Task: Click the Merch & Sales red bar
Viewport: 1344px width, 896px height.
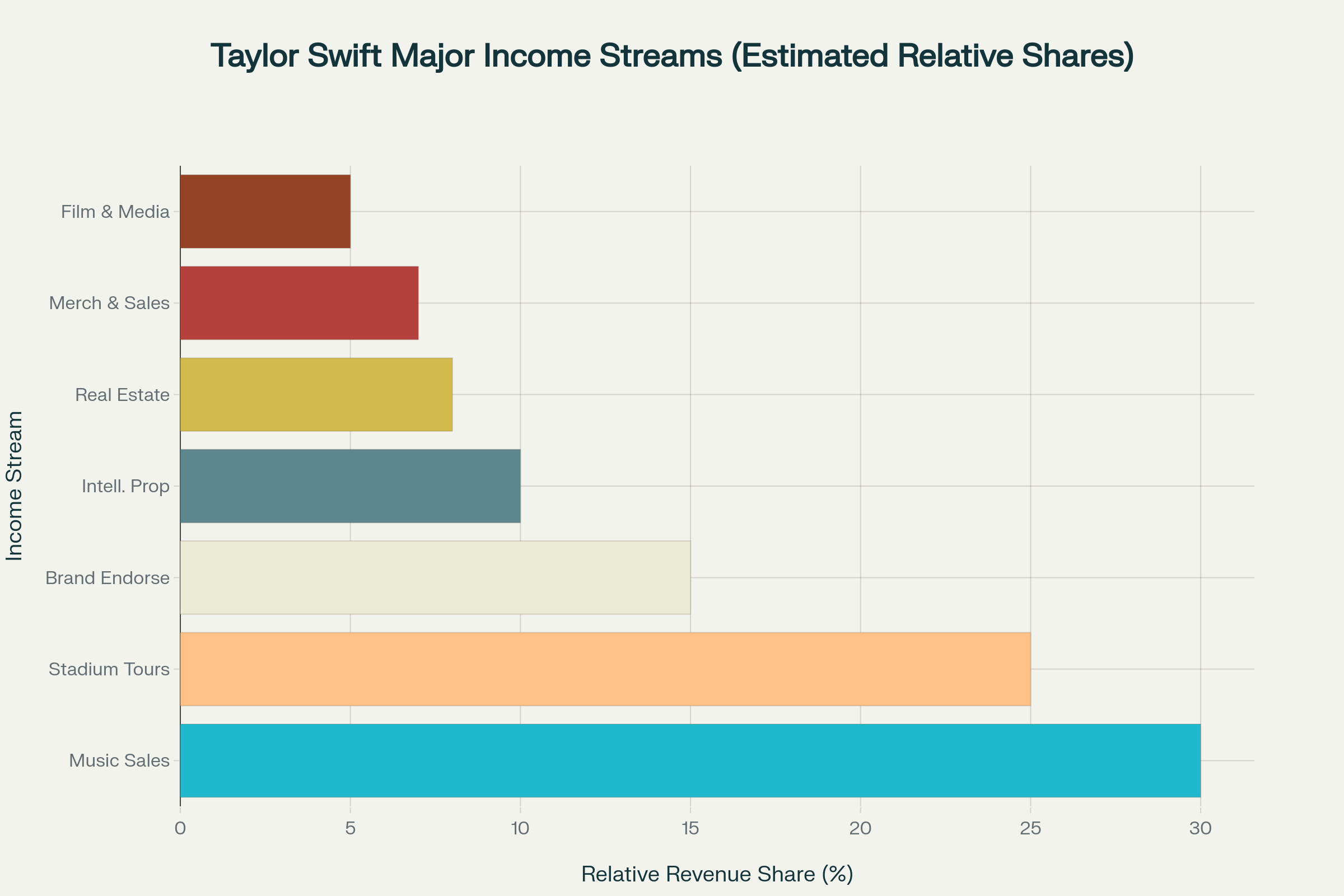Action: (x=300, y=303)
